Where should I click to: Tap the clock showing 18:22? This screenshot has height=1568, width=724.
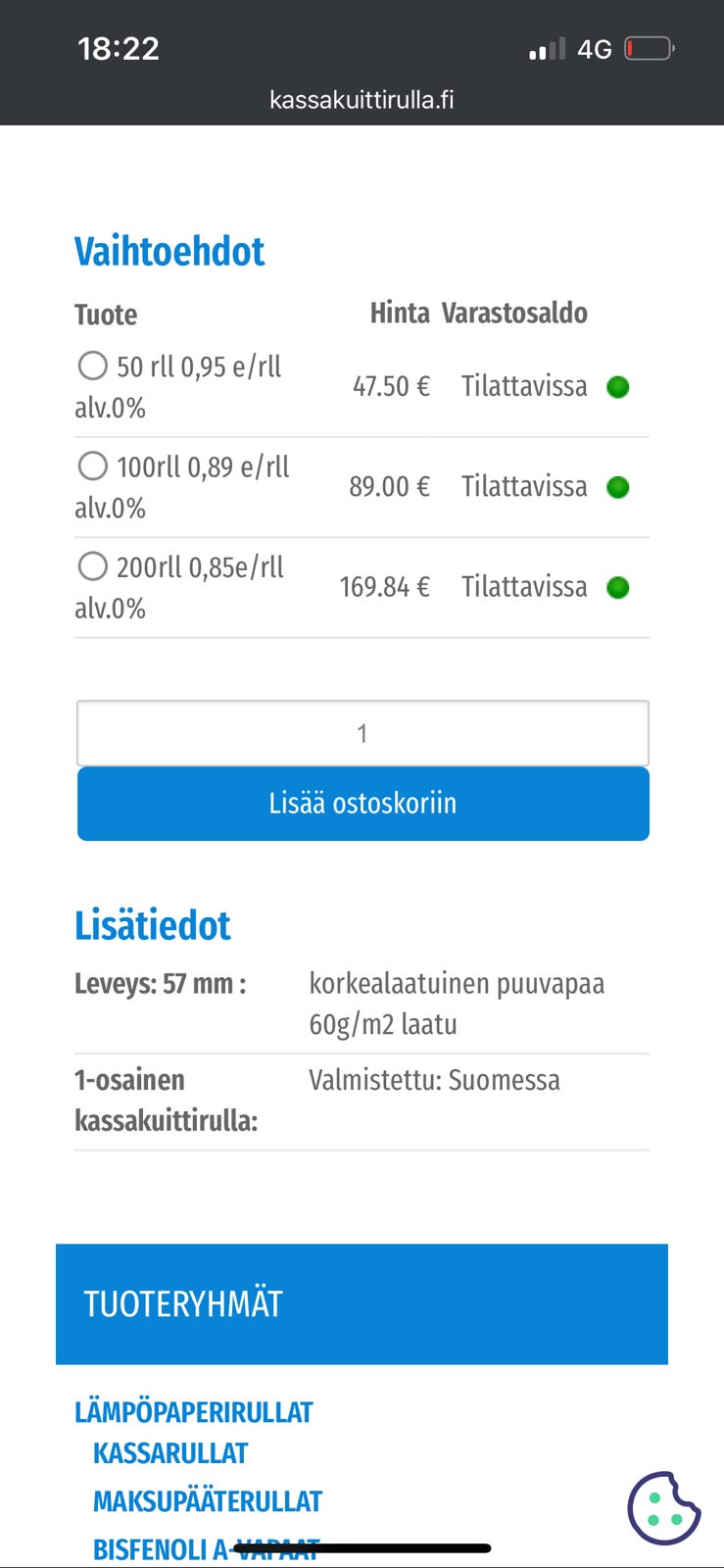pos(118,48)
